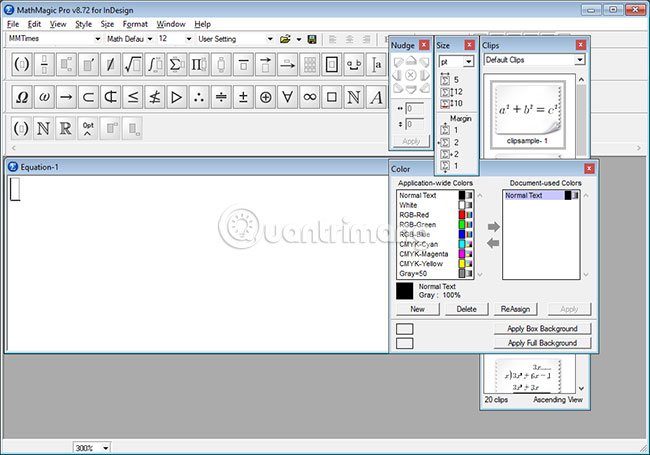Open the Edit menu

click(34, 24)
